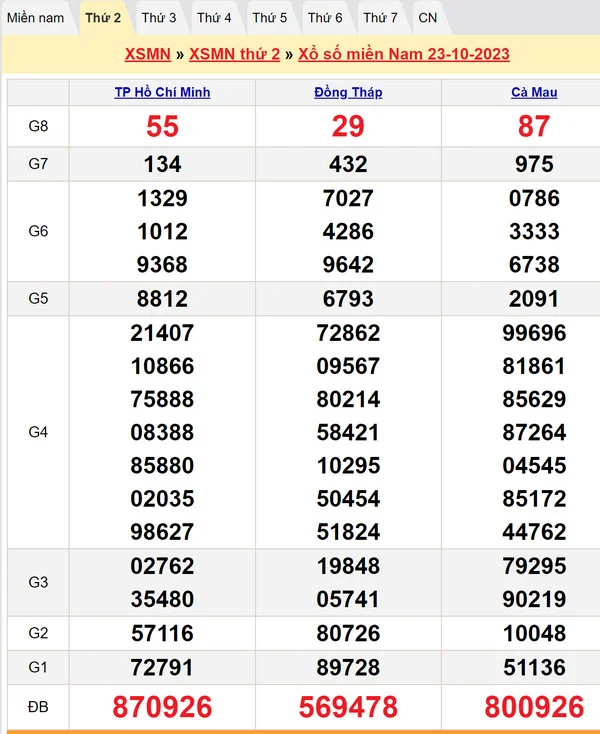Select Đồng Tháp special prize 569478
Screen dimensions: 600x734
tap(348, 707)
